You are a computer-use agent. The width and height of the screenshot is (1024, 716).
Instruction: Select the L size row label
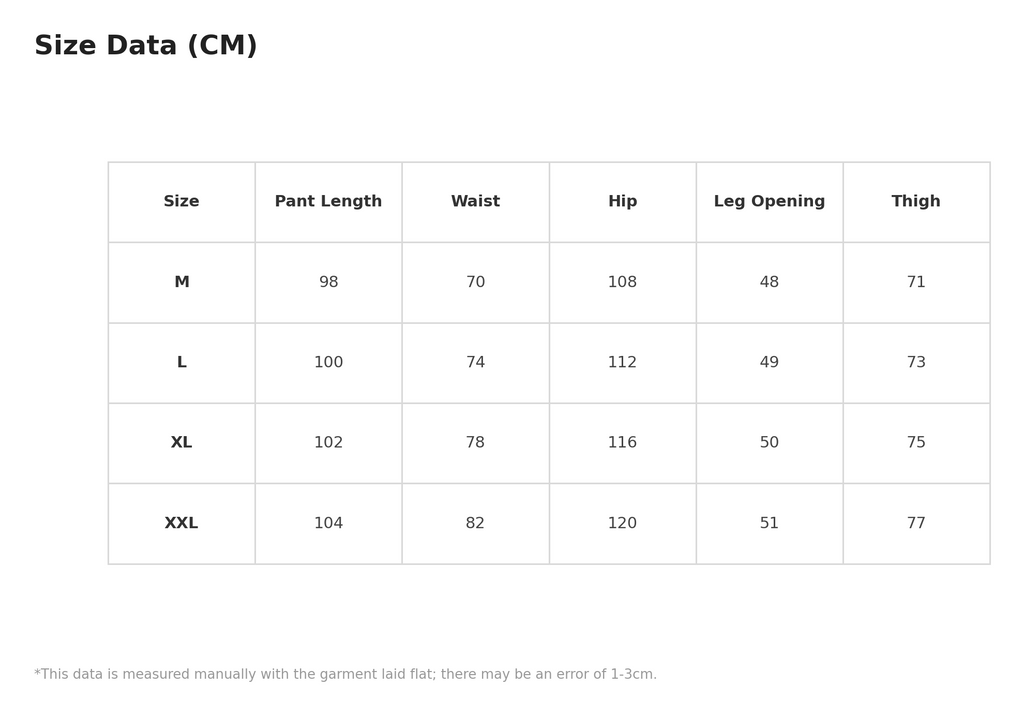182,362
